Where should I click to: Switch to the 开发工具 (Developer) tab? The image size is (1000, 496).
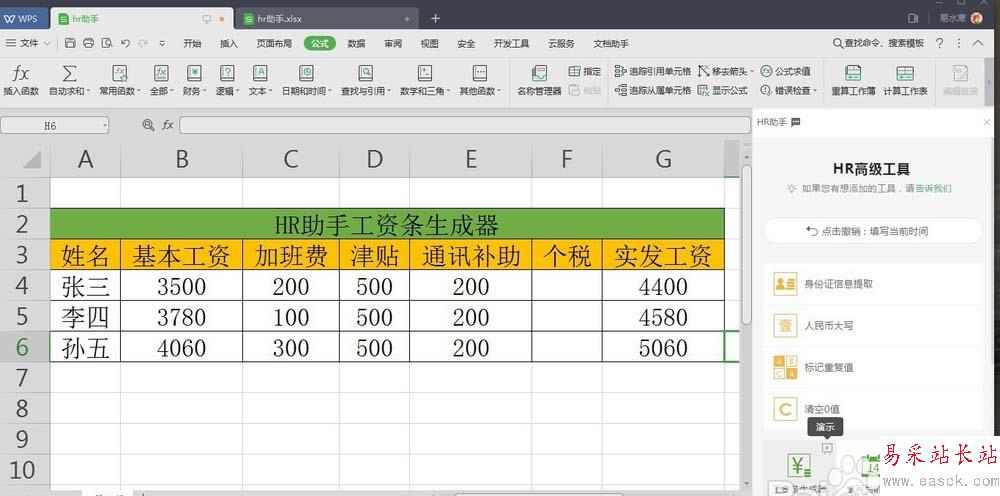511,43
